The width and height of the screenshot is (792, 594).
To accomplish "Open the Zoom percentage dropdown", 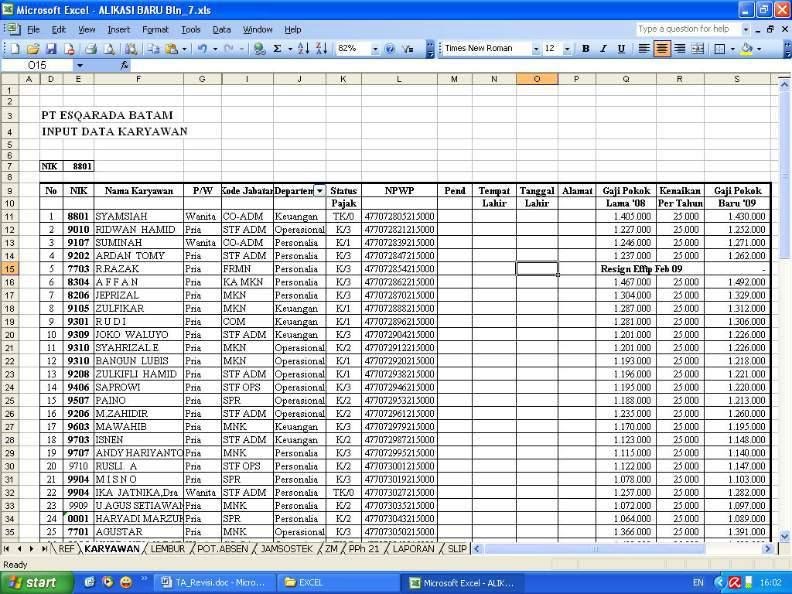I will click(x=375, y=49).
